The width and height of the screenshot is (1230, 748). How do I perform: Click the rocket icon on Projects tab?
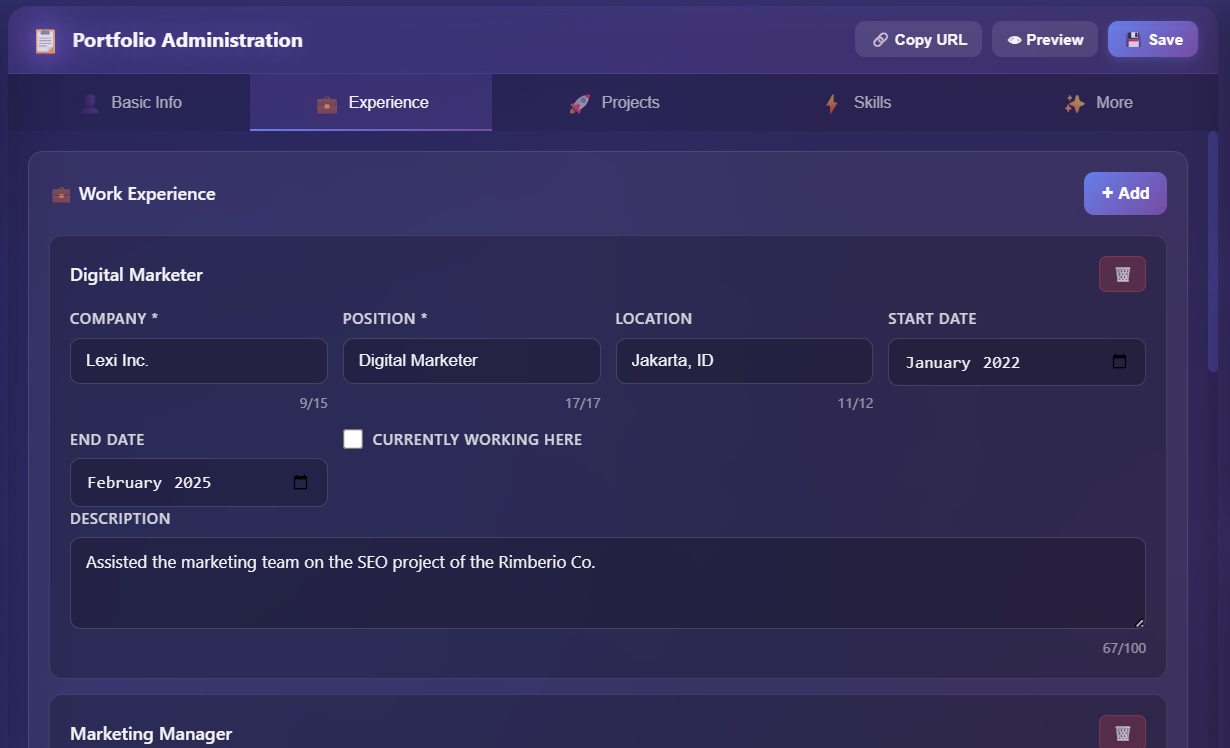(x=578, y=102)
